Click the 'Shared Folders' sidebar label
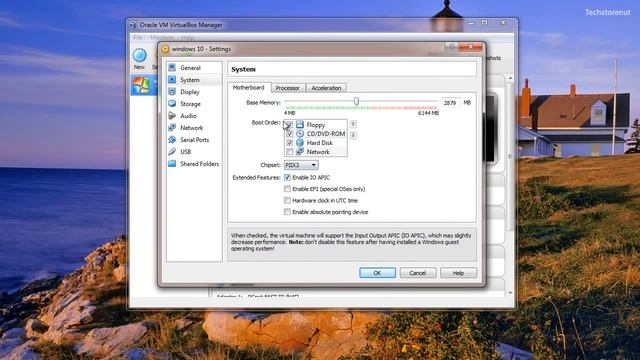Image resolution: width=640 pixels, height=360 pixels. pos(200,164)
